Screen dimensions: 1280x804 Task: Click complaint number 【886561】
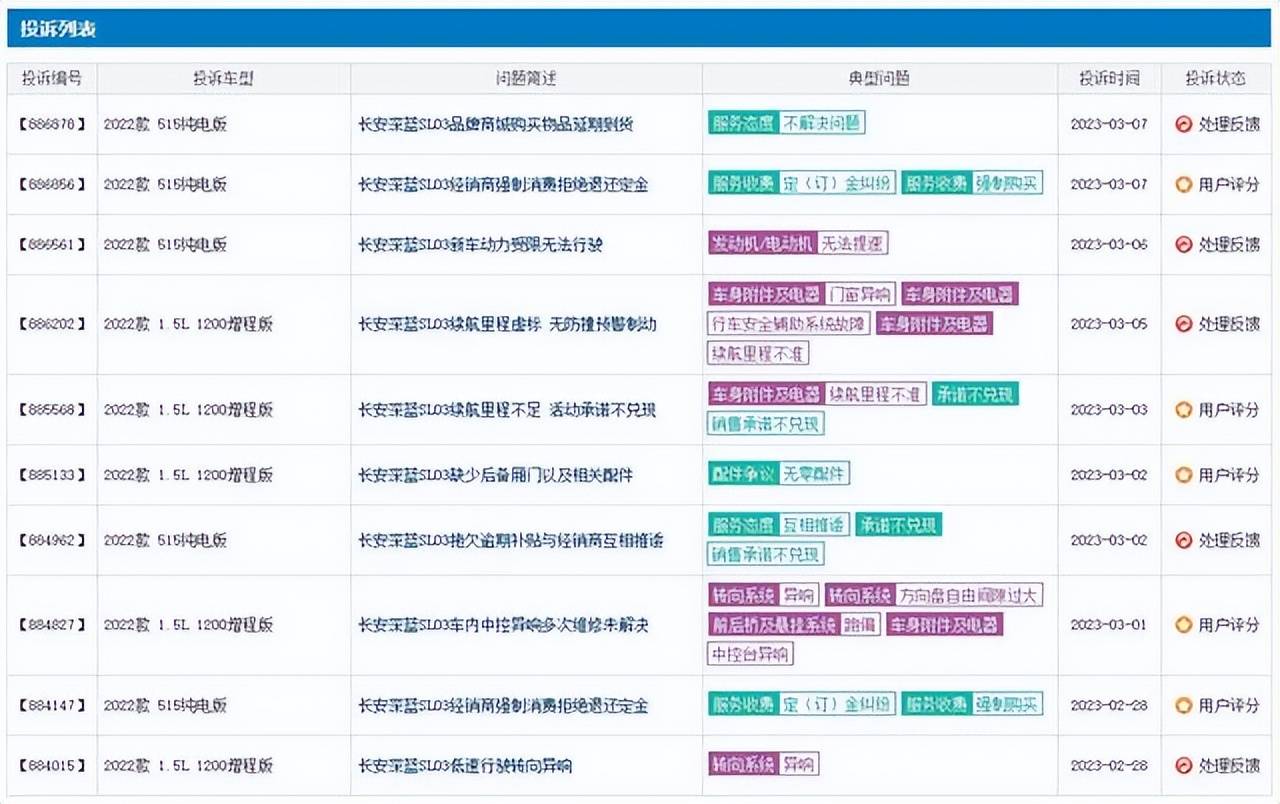52,245
